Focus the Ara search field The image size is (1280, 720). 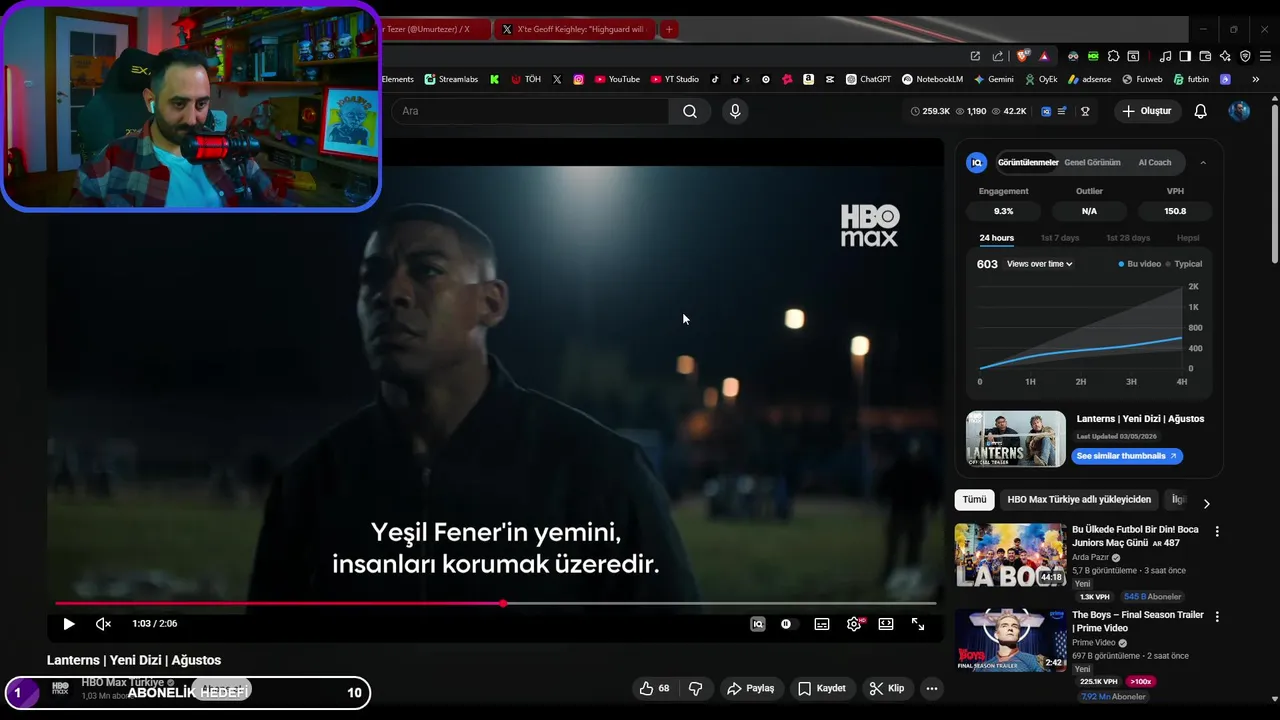530,111
